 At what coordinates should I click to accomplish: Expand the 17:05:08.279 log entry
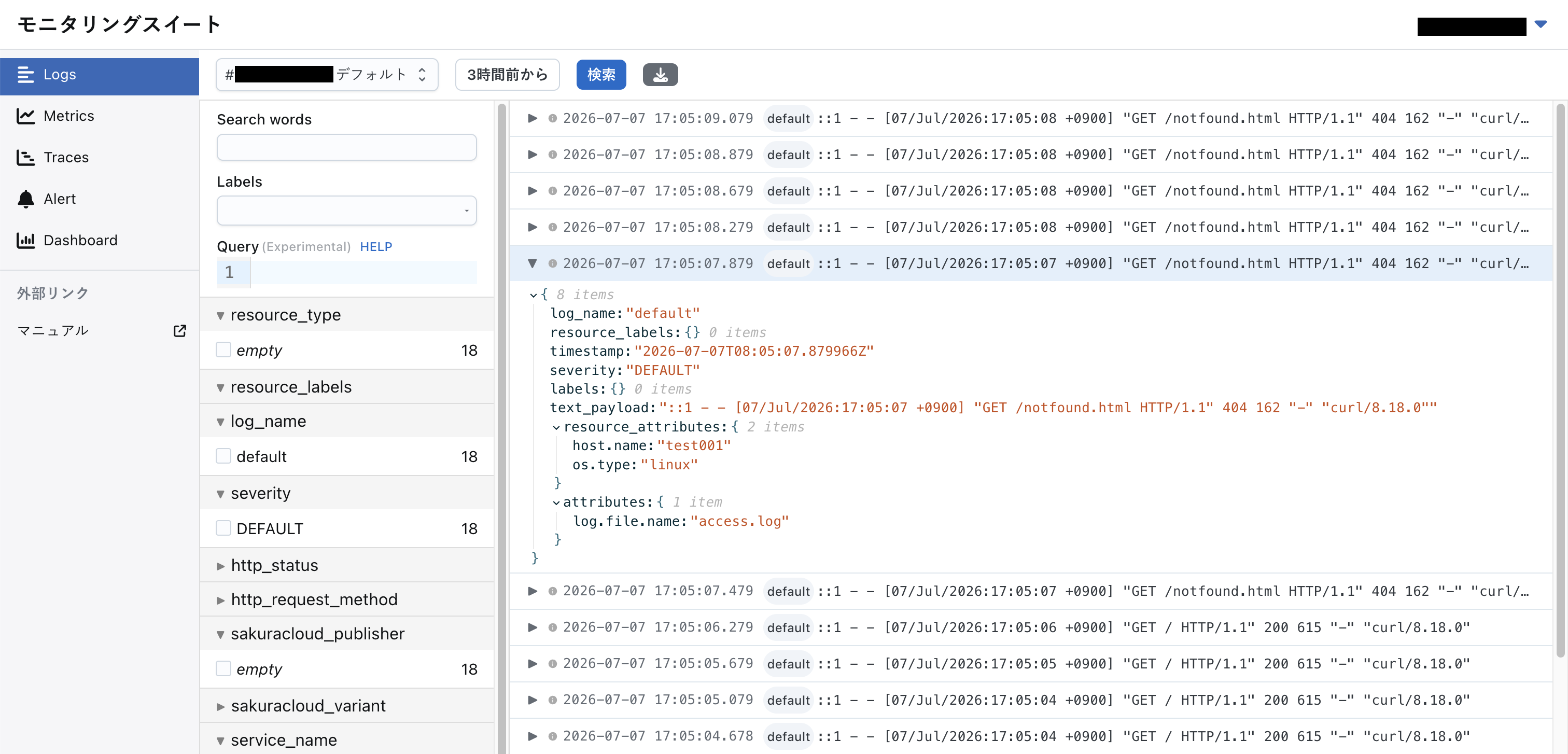point(533,227)
